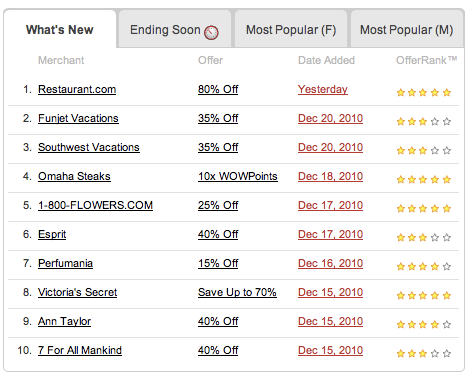Open the Southwest Vacations merchant link

click(x=89, y=147)
